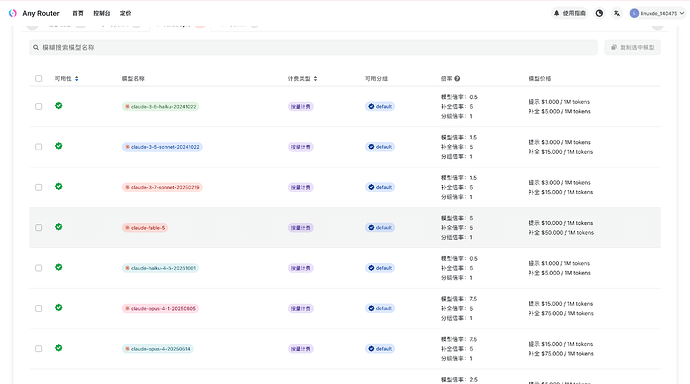Toggle the dark/light theme icon
This screenshot has height=384, width=690.
pos(599,13)
